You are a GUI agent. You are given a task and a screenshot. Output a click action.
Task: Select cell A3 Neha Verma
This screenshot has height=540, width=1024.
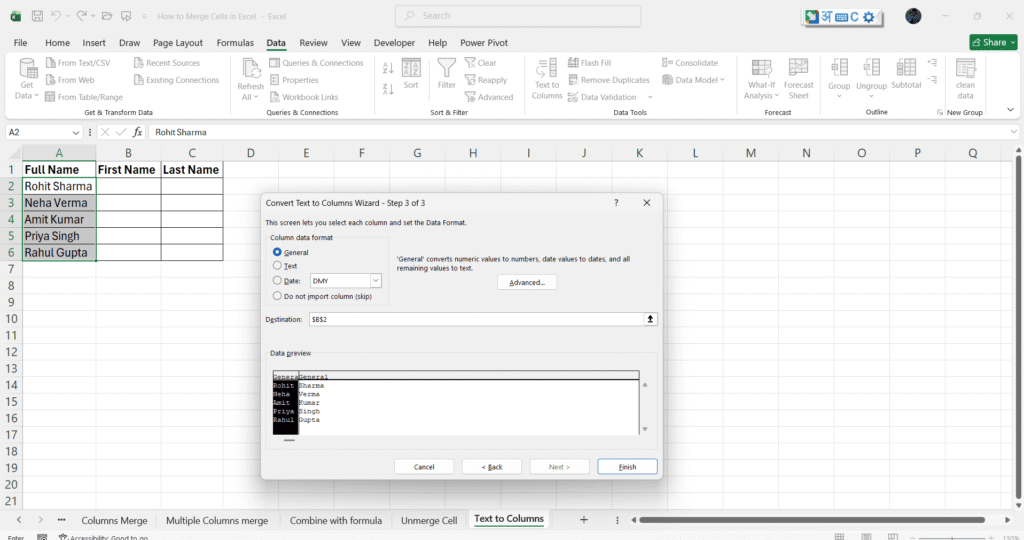pos(59,203)
